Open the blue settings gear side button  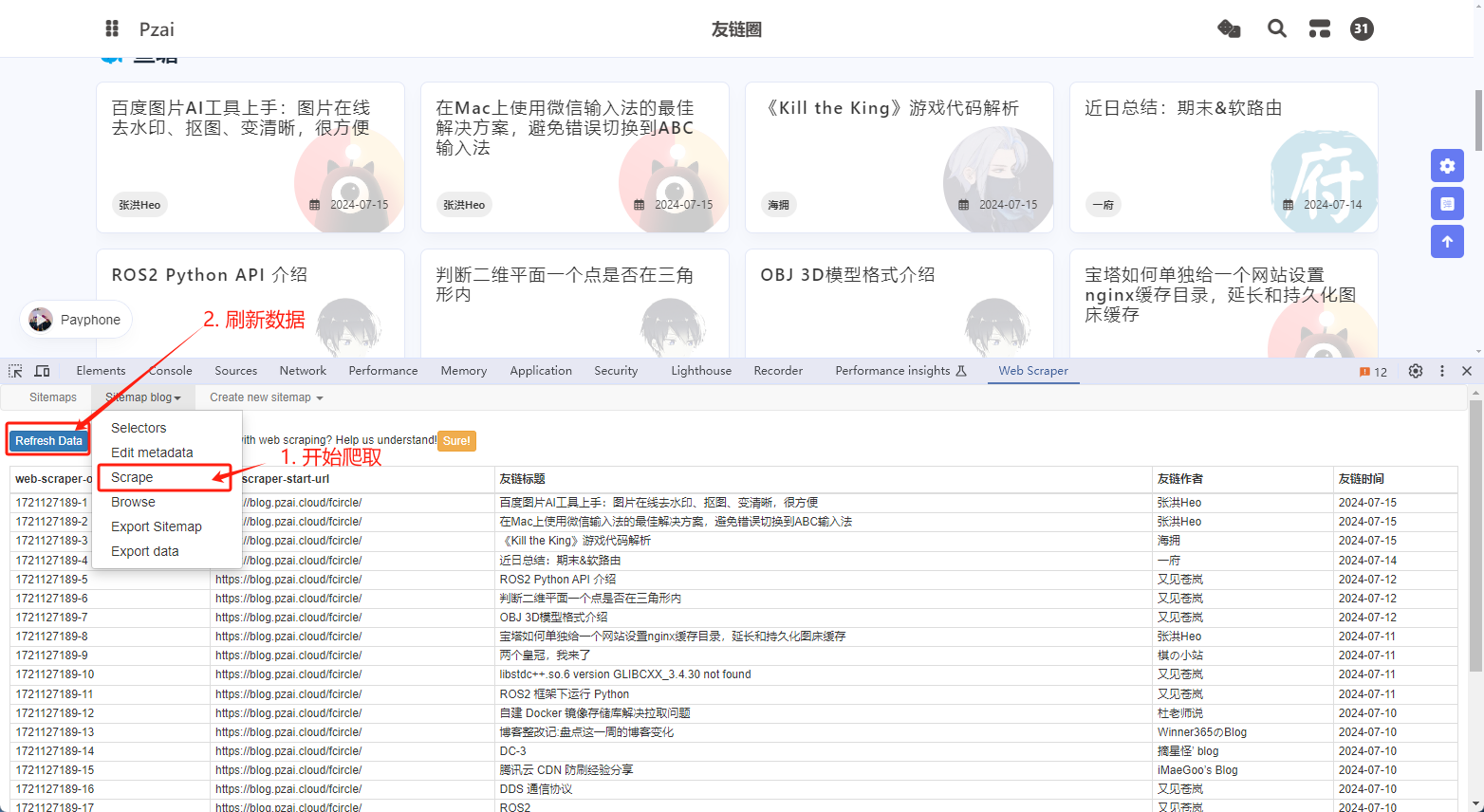pyautogui.click(x=1447, y=166)
